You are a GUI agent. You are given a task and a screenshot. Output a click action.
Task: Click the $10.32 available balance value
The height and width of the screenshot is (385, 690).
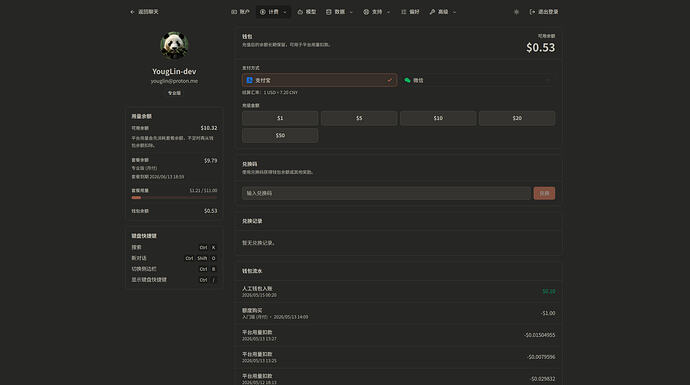[x=209, y=128]
